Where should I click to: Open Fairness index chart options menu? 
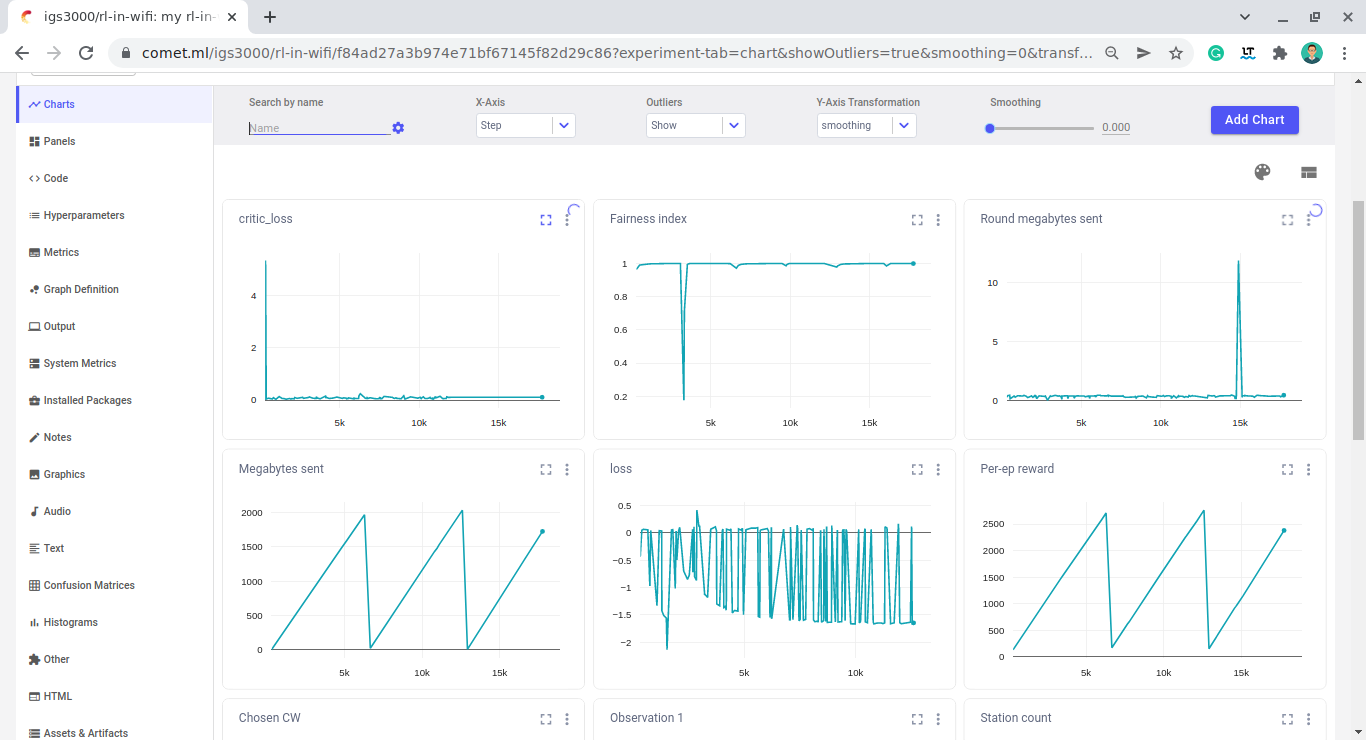pyautogui.click(x=938, y=220)
